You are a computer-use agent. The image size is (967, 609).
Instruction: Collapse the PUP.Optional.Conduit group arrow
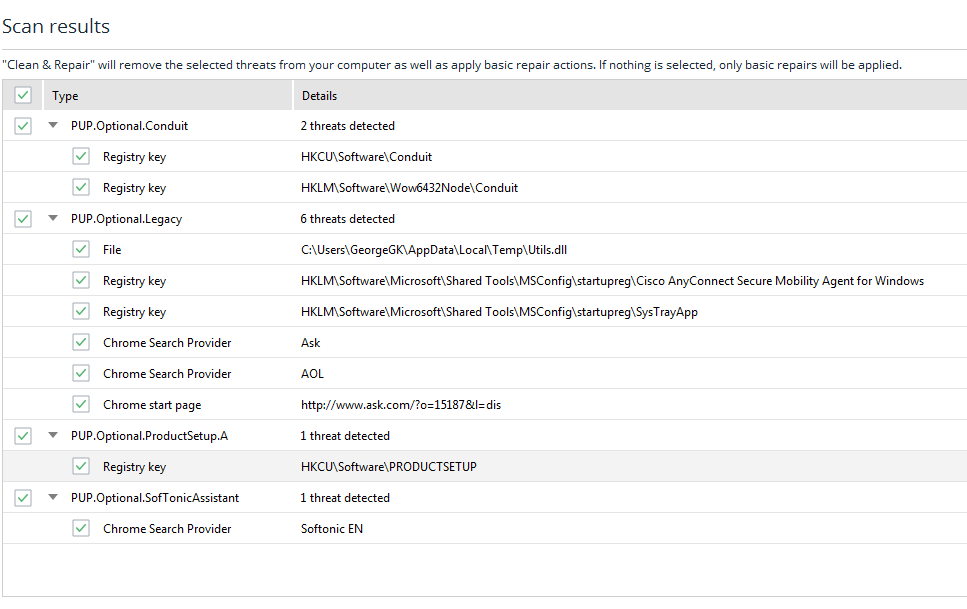coord(53,126)
